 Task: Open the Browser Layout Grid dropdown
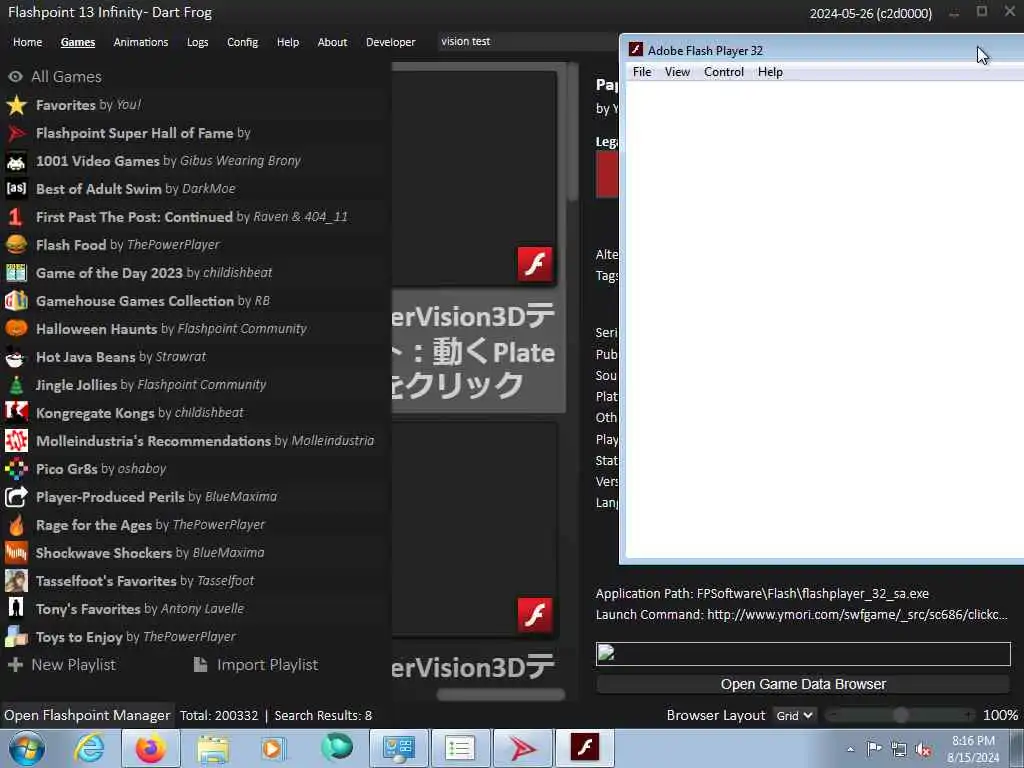pos(794,716)
